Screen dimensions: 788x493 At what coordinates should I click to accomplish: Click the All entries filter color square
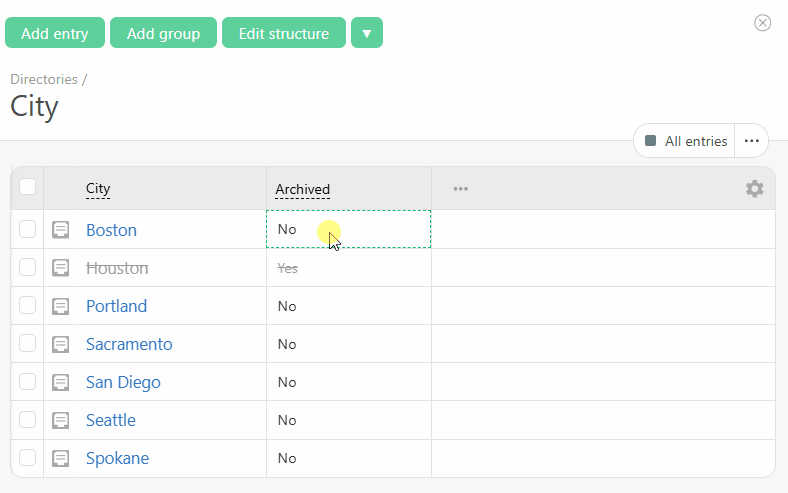click(651, 141)
